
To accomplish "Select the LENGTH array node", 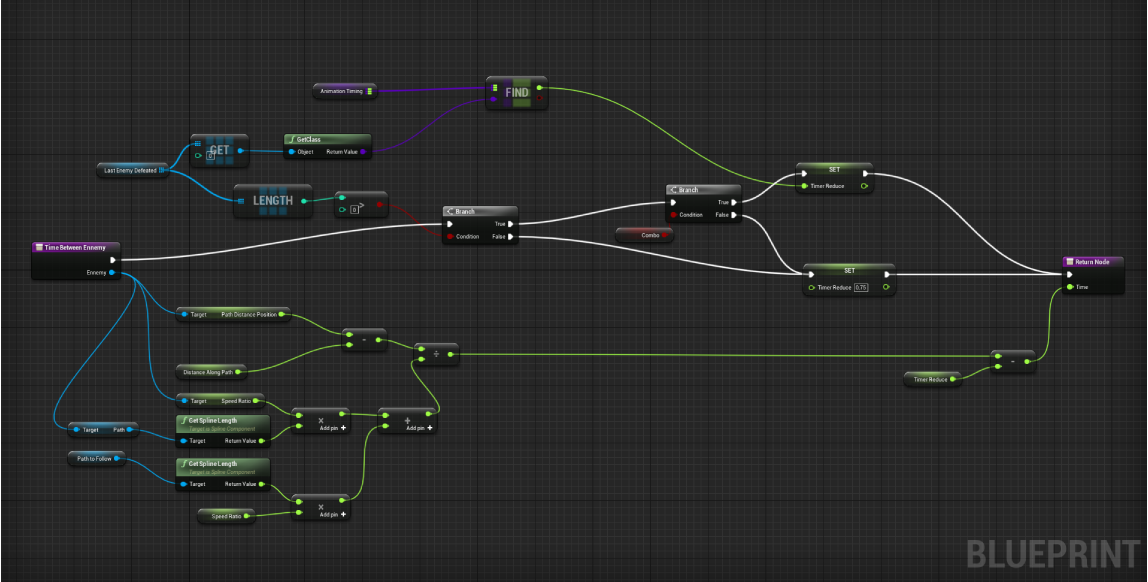I will coord(273,200).
